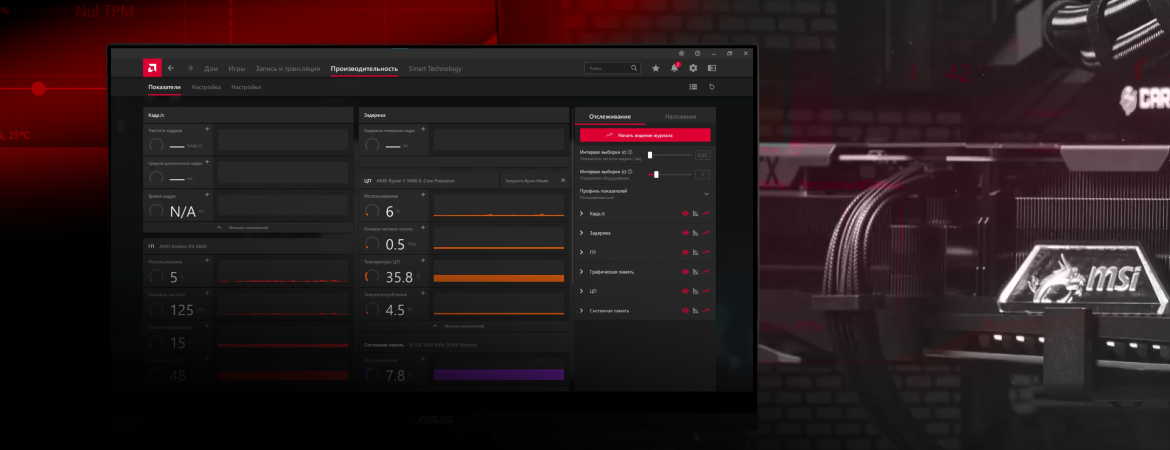This screenshot has height=450, width=1170.
Task: Toggle eye visibility for Графическая память
Action: pos(685,272)
